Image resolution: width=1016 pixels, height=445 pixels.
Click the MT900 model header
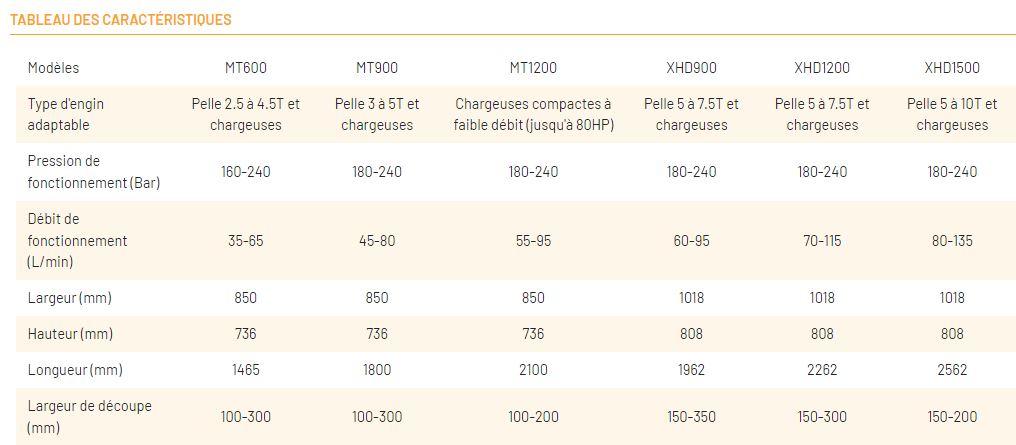point(377,68)
